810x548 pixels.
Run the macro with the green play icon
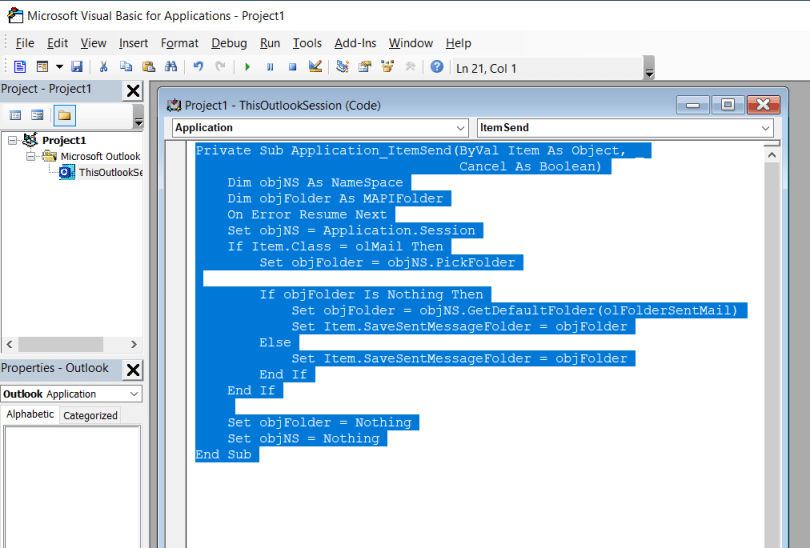tap(247, 67)
